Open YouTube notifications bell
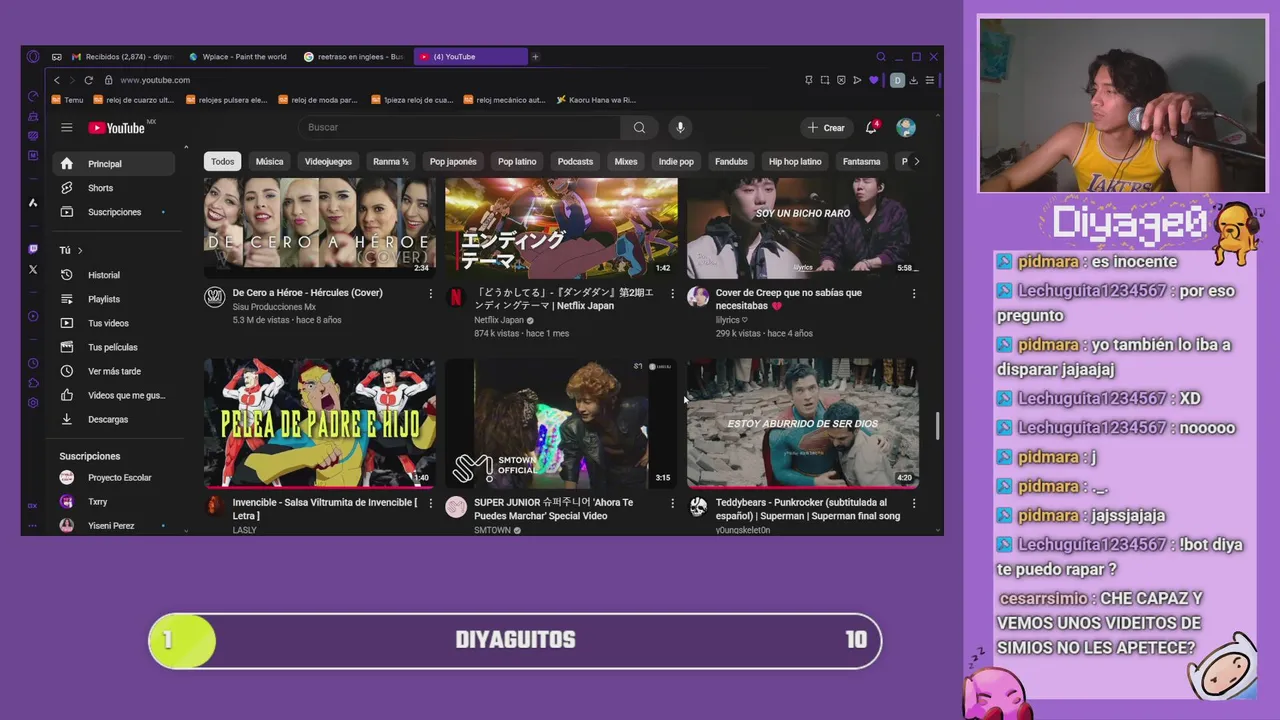This screenshot has width=1280, height=720. tap(871, 127)
